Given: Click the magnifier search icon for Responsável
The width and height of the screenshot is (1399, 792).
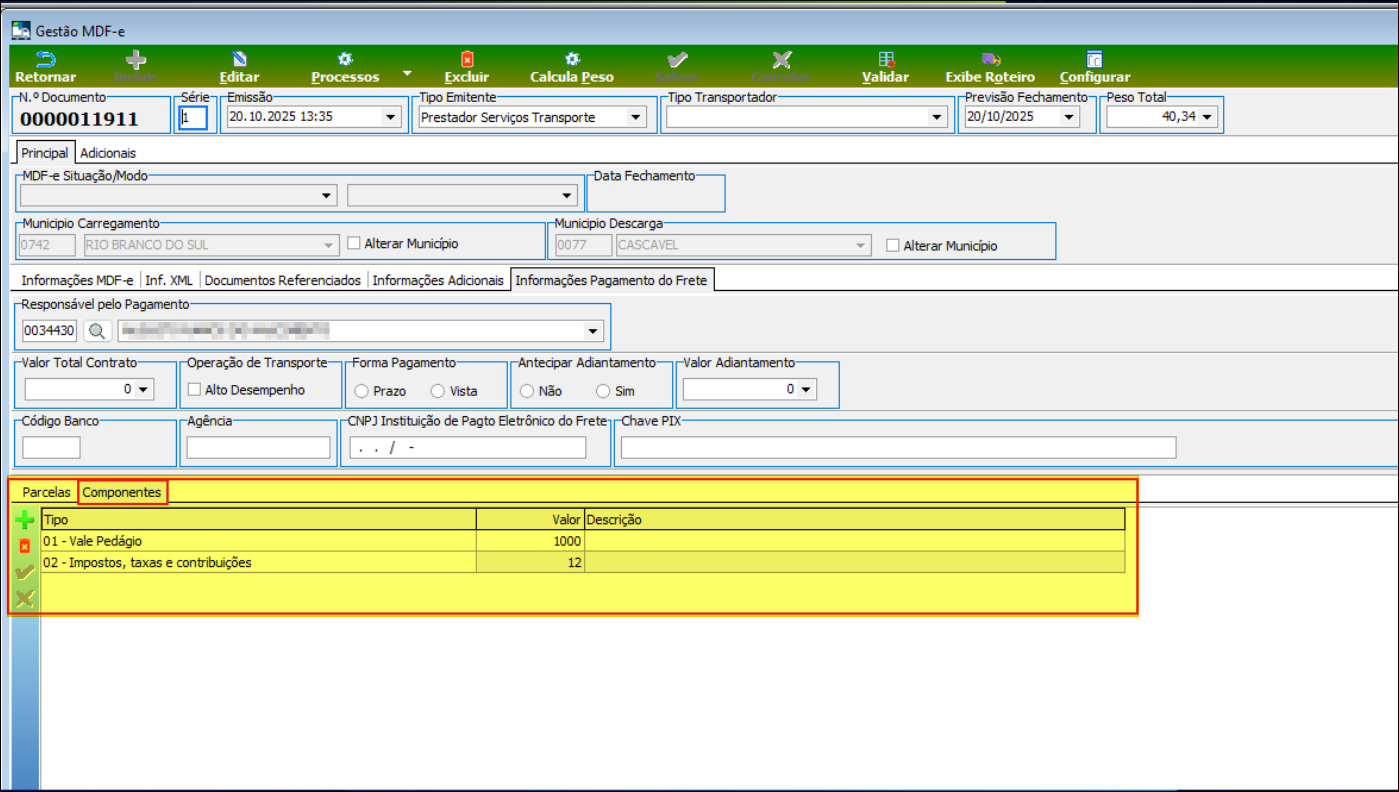Looking at the screenshot, I should [96, 331].
